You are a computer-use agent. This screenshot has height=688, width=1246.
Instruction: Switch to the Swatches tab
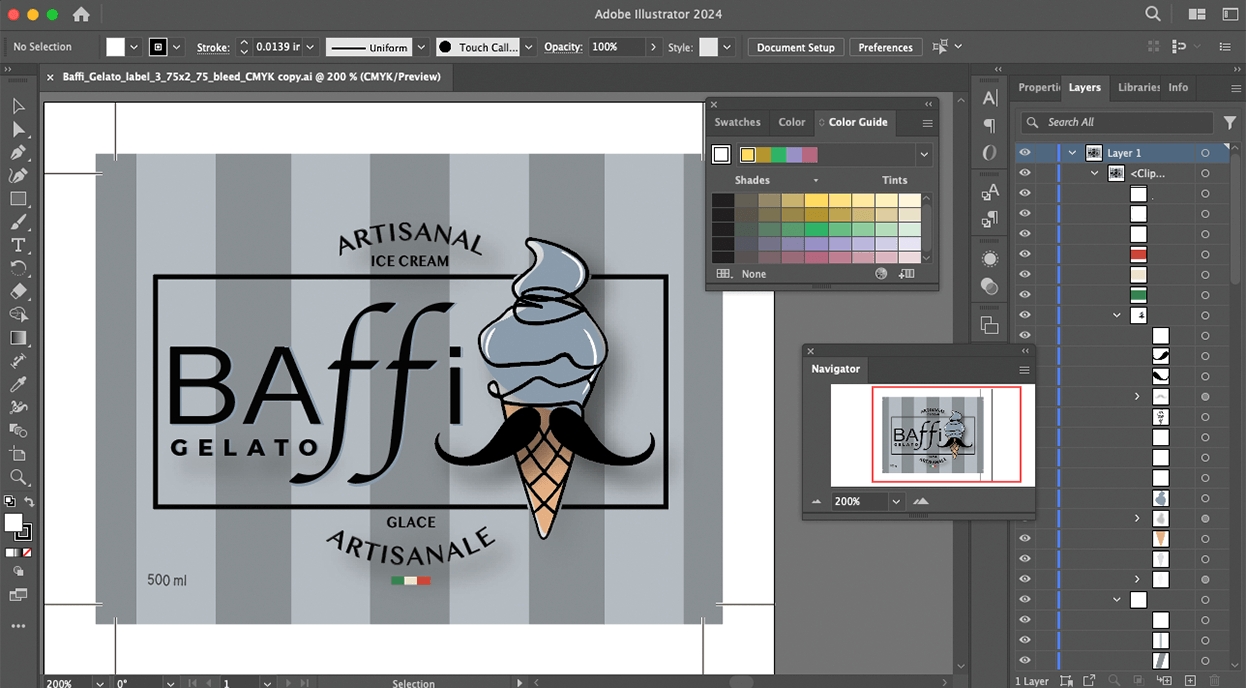click(737, 122)
